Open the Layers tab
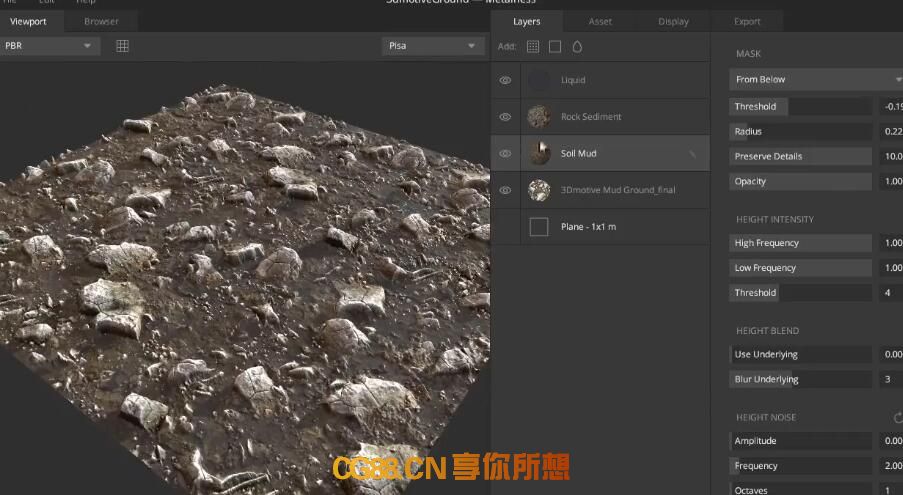This screenshot has width=903, height=495. (526, 21)
